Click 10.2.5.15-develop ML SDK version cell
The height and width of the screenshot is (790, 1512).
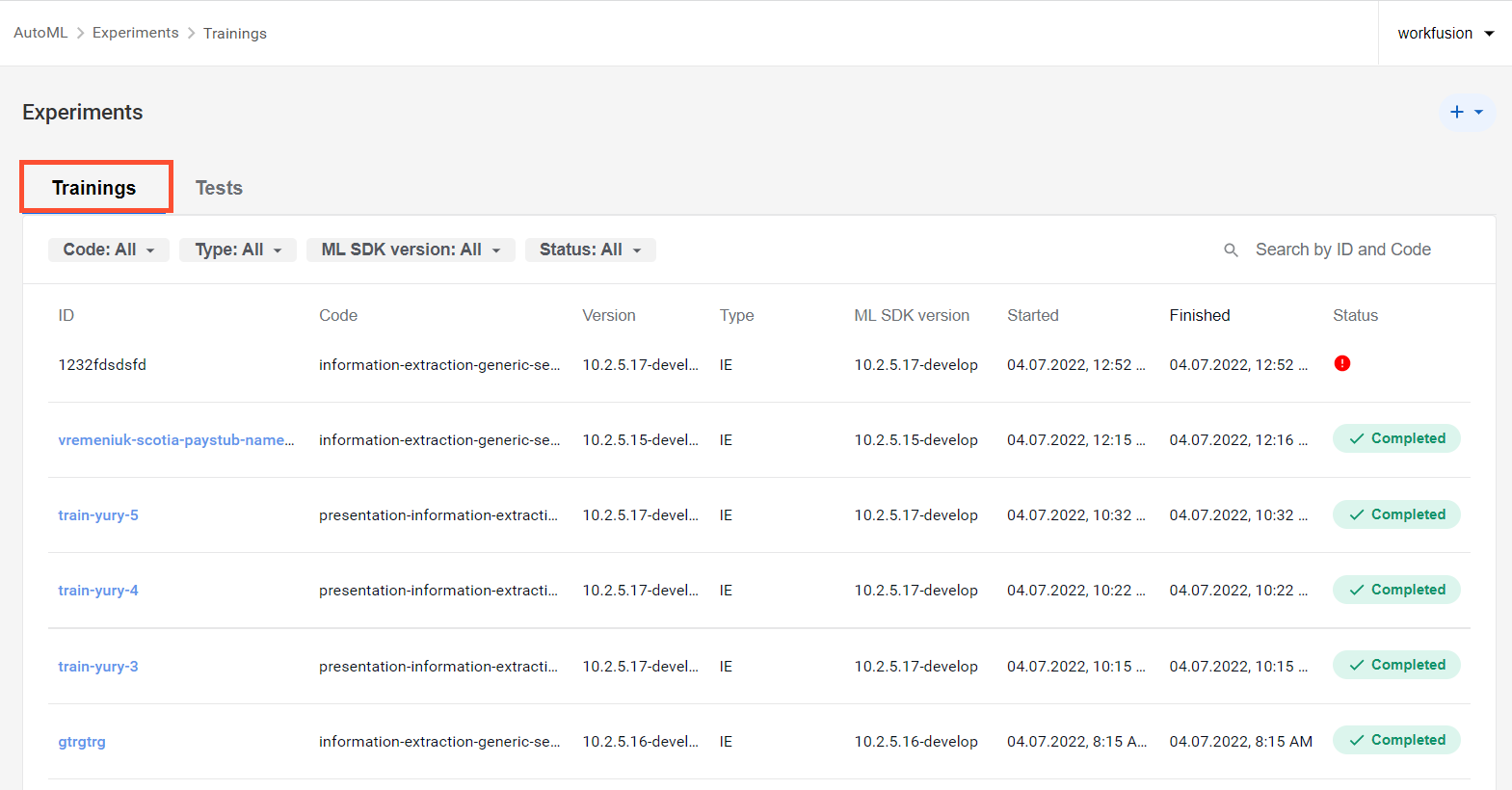[x=915, y=439]
